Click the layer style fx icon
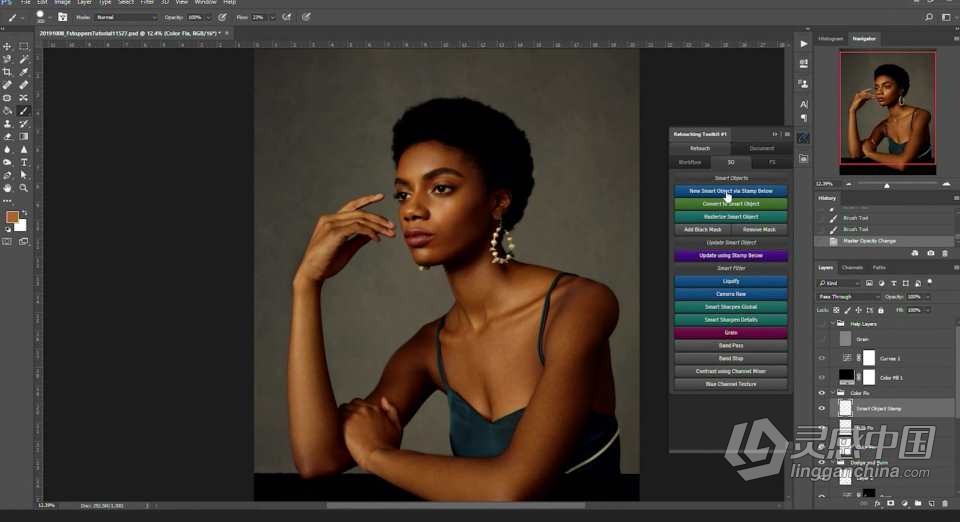Viewport: 960px width, 522px height. (877, 503)
